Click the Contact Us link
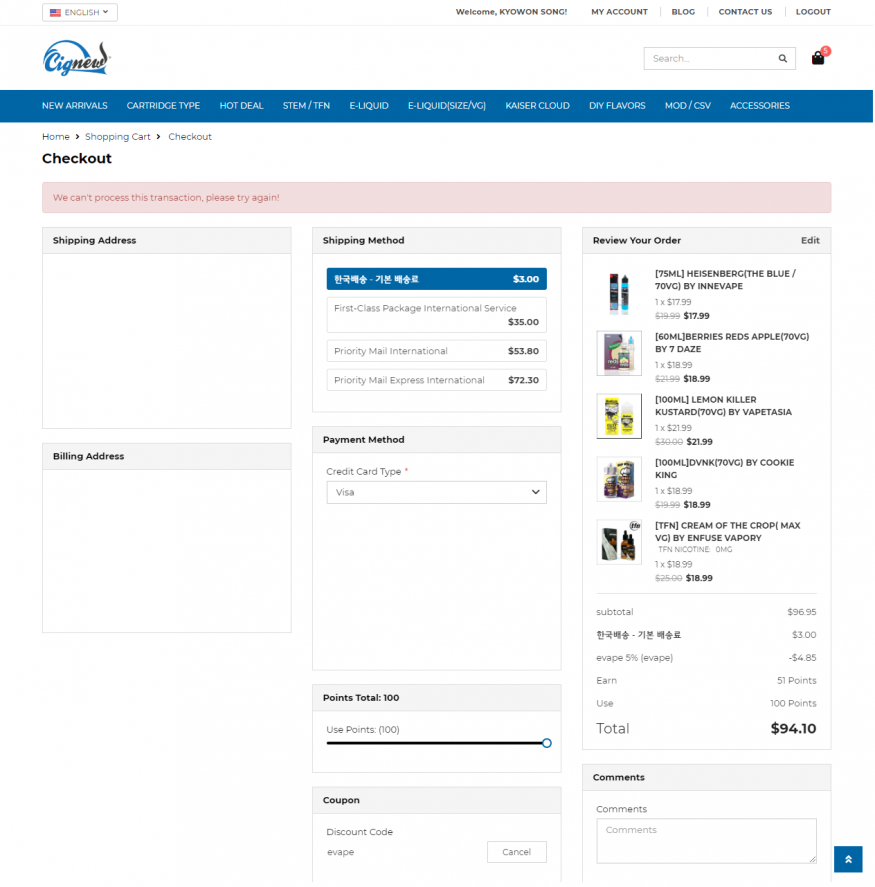 pos(747,12)
